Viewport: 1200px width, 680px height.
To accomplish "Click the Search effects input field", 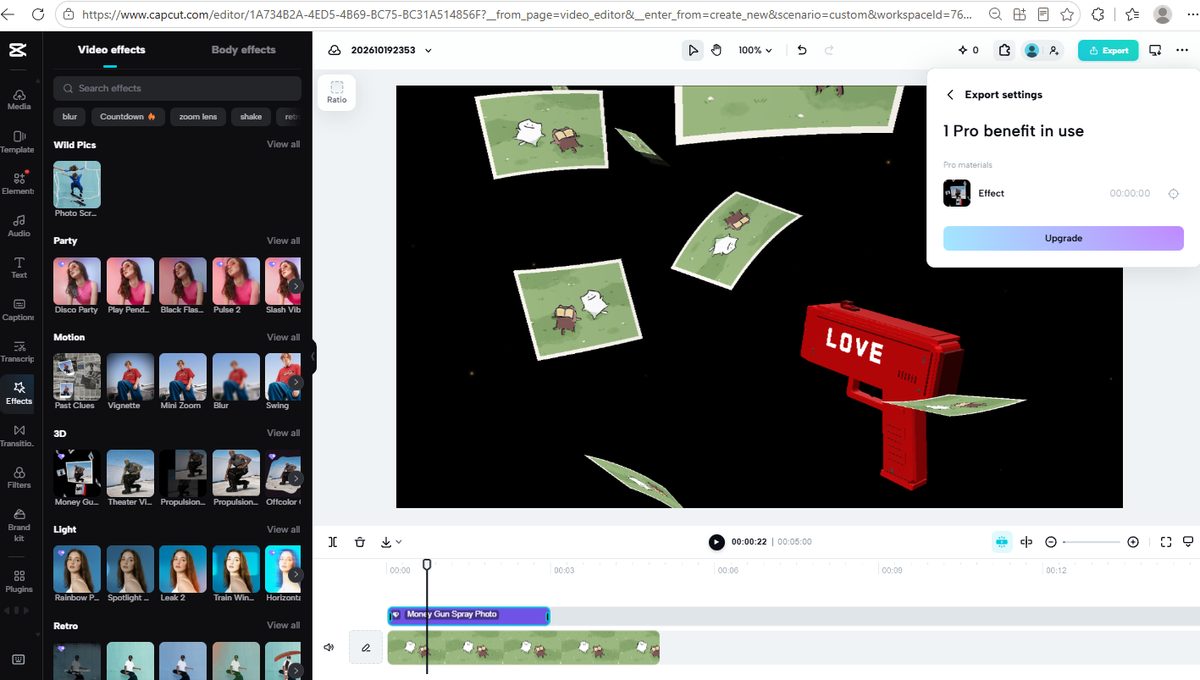I will 177,88.
